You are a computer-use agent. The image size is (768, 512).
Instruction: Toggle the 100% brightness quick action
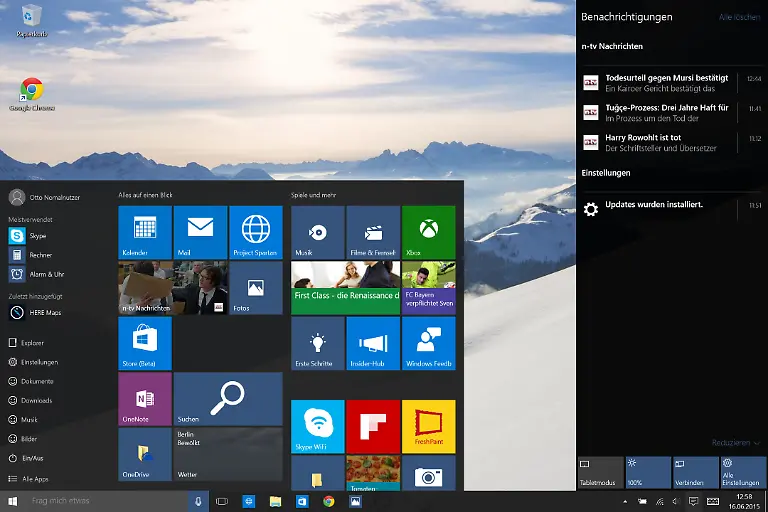[x=648, y=473]
